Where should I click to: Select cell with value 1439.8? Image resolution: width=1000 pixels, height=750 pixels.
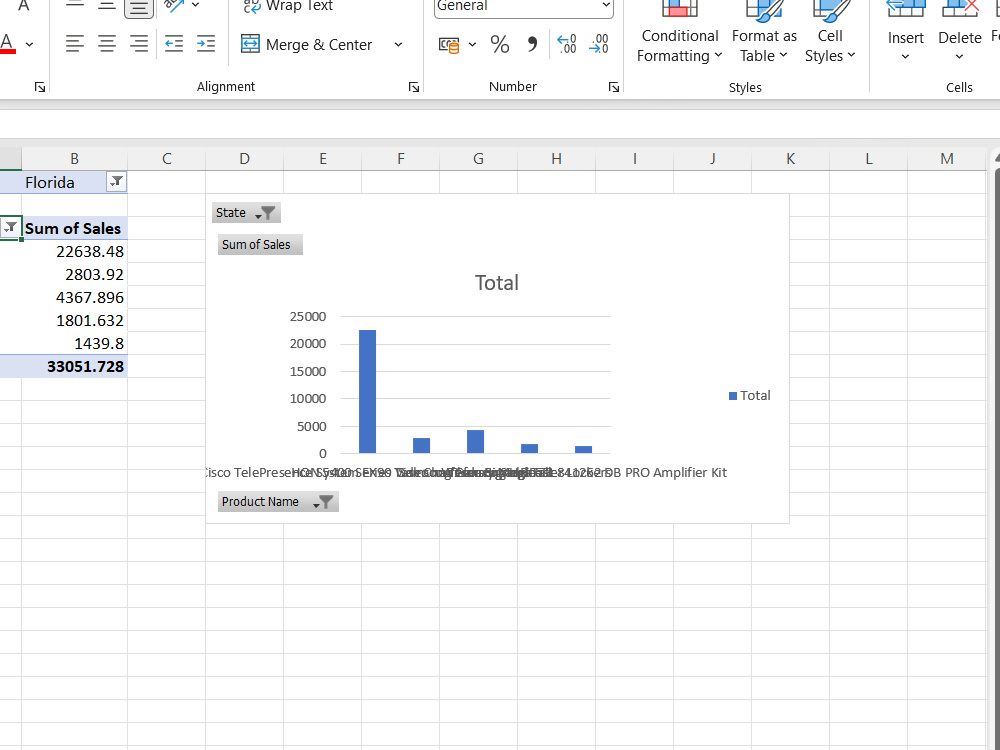[x=75, y=343]
